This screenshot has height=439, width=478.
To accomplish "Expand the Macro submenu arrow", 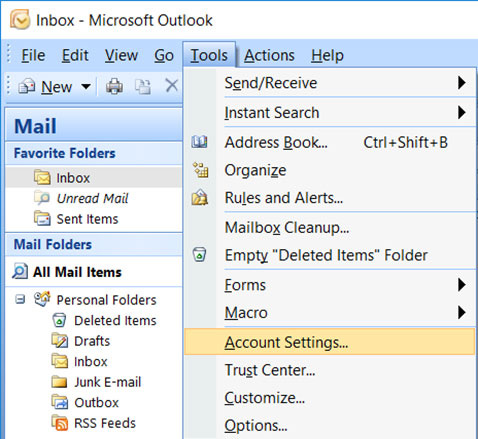I will coord(462,313).
